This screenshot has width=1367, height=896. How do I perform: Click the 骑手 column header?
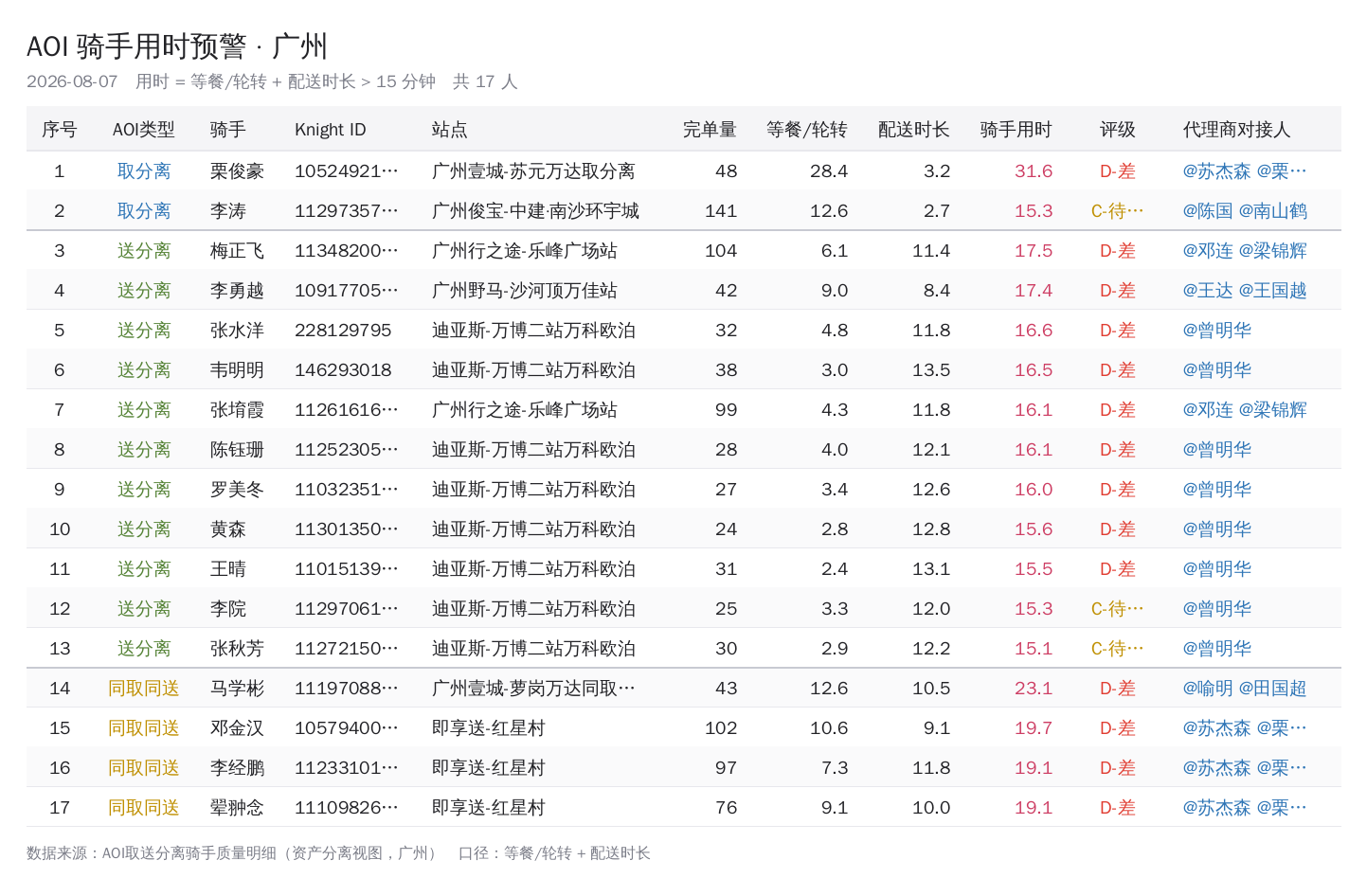[x=228, y=130]
